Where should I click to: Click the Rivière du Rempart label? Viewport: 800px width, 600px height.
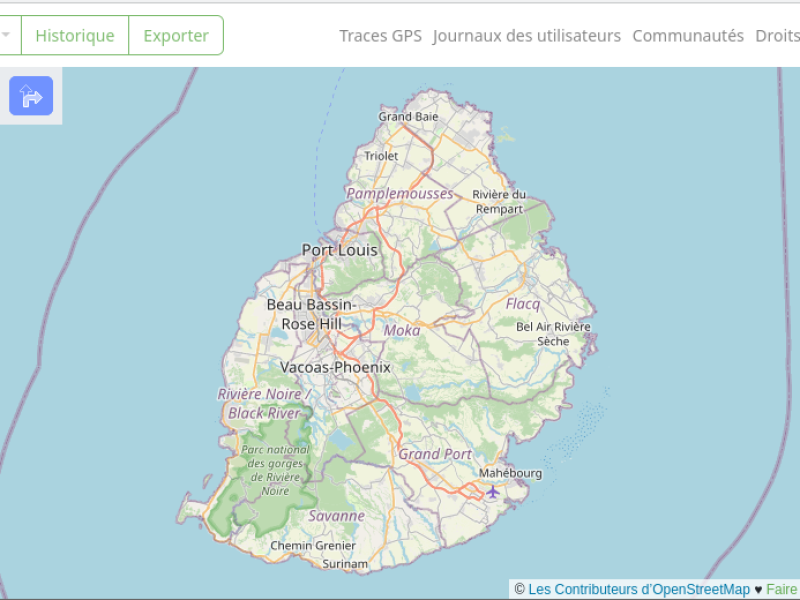[x=499, y=202]
